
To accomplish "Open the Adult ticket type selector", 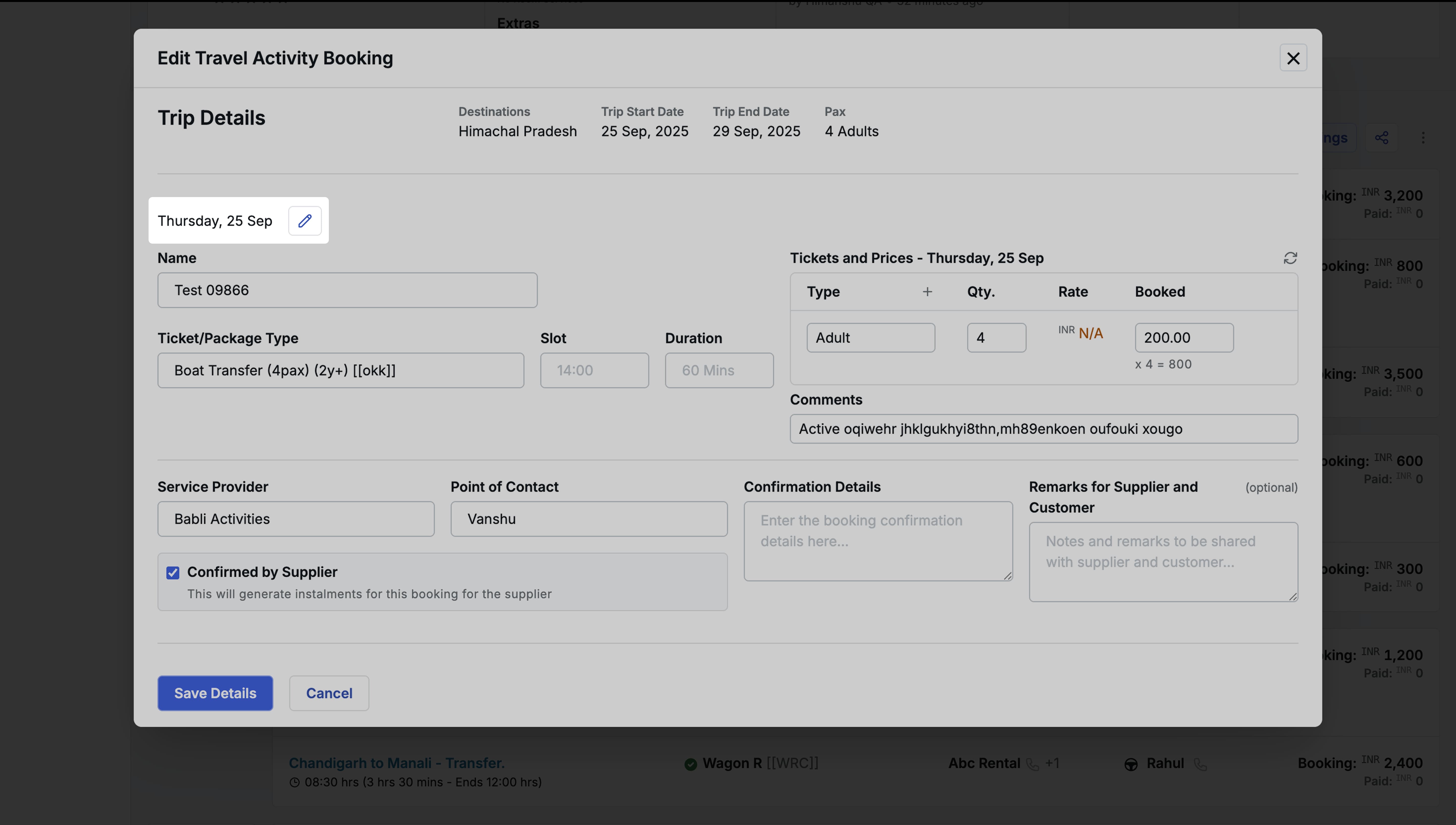I will click(x=871, y=337).
